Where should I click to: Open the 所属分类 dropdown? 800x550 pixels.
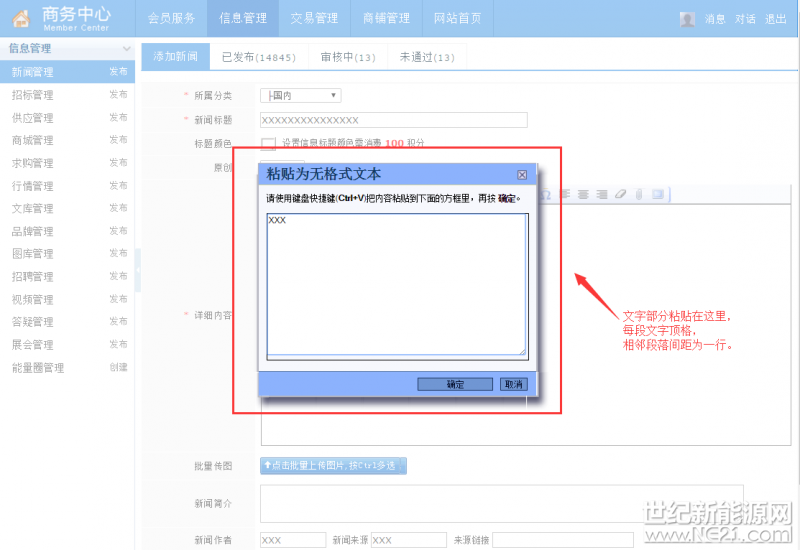point(301,95)
